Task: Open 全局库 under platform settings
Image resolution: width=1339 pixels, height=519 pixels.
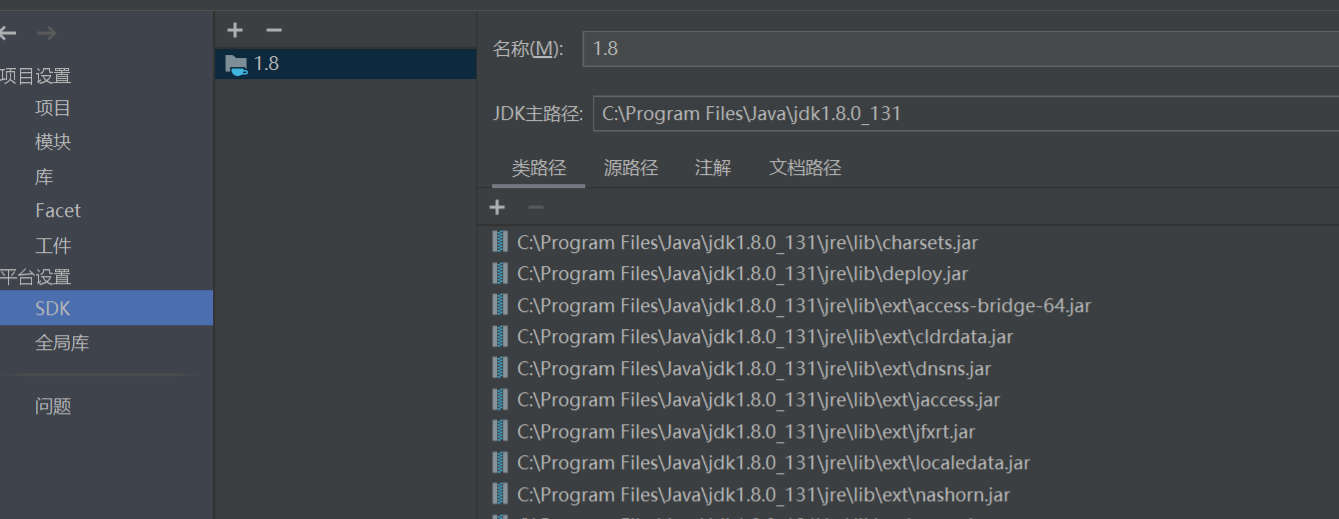Action: click(x=62, y=343)
